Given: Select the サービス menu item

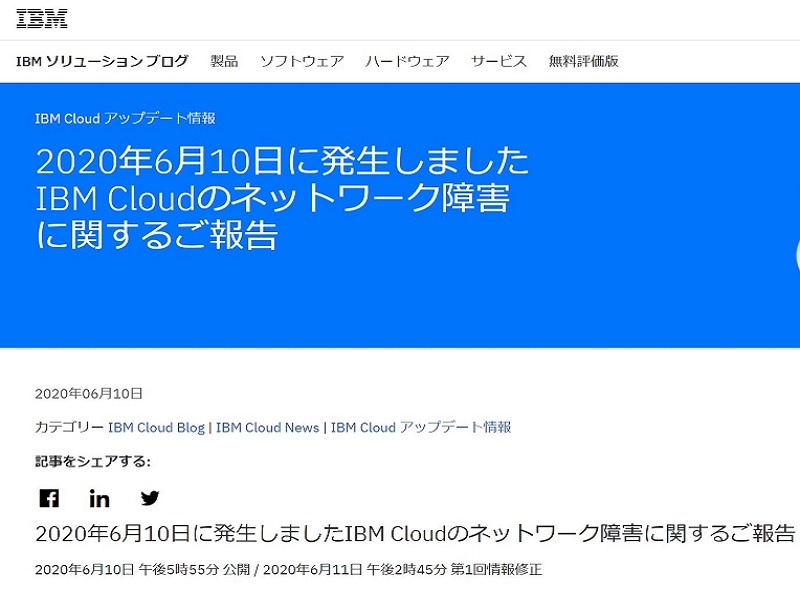Looking at the screenshot, I should point(498,61).
